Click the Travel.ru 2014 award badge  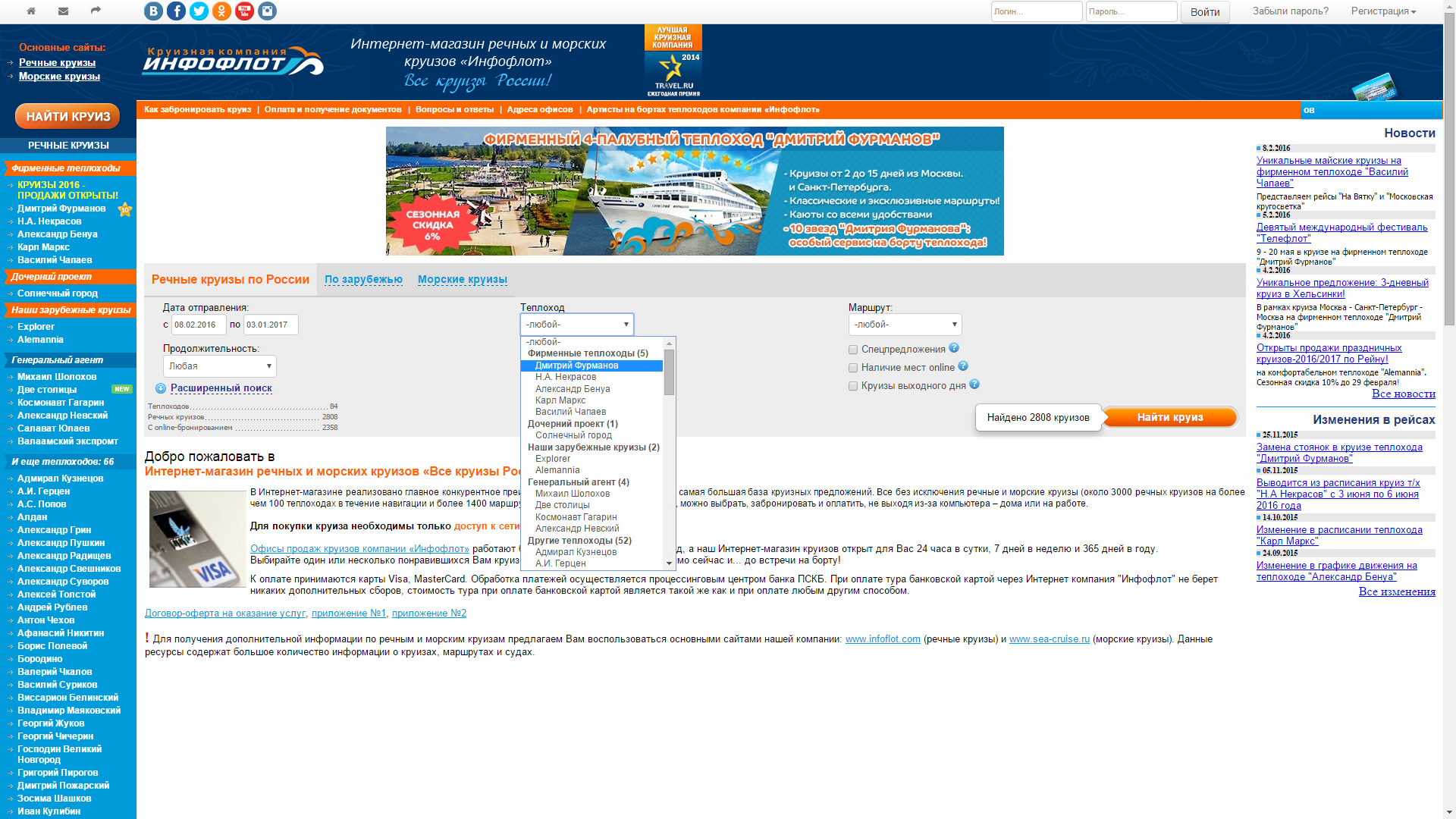(x=673, y=61)
